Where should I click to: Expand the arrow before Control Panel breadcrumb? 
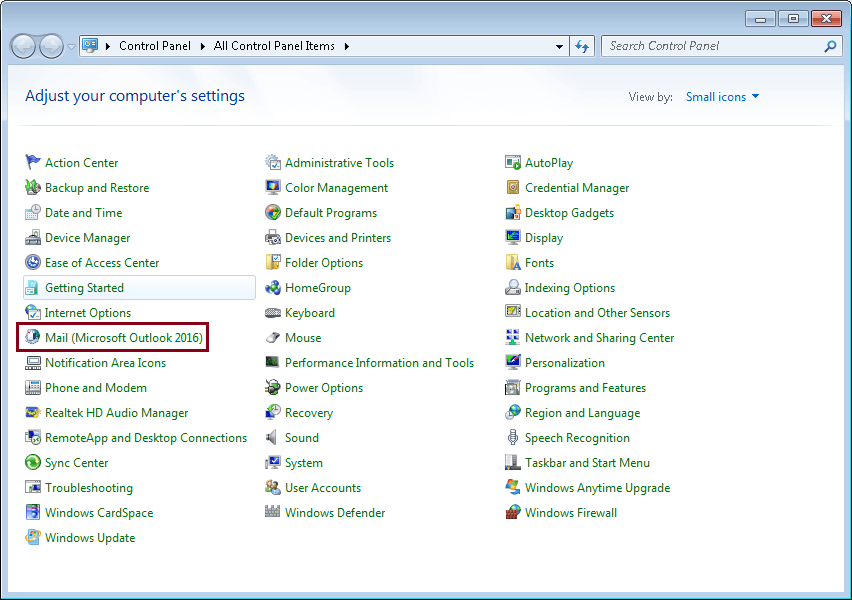point(108,46)
